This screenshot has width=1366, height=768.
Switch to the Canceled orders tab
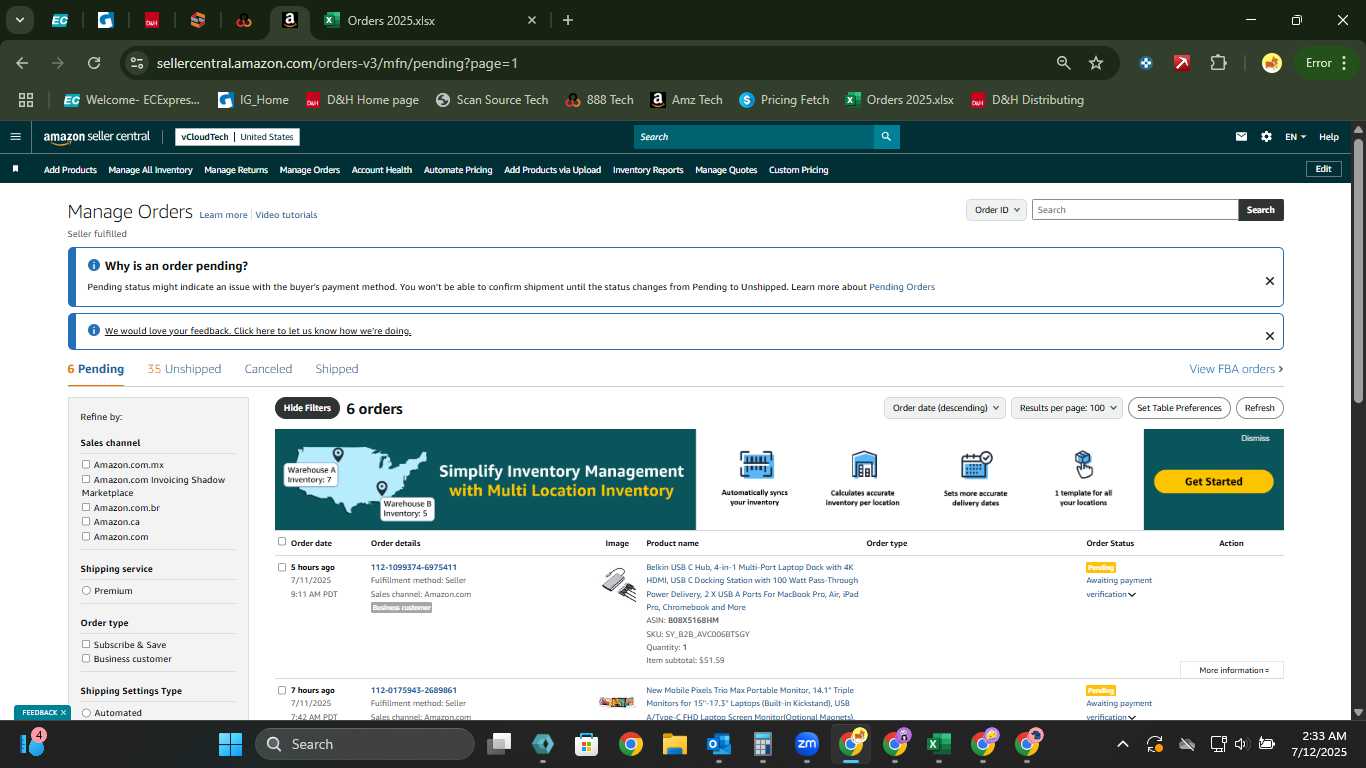tap(268, 369)
